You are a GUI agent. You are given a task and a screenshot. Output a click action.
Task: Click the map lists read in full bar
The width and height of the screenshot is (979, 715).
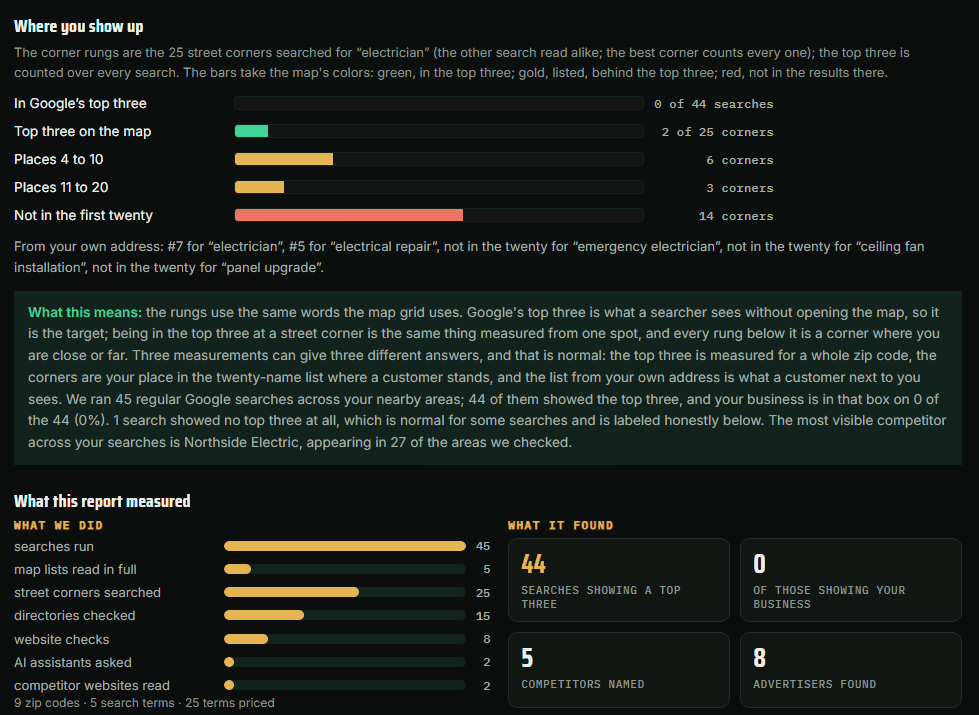pos(237,570)
